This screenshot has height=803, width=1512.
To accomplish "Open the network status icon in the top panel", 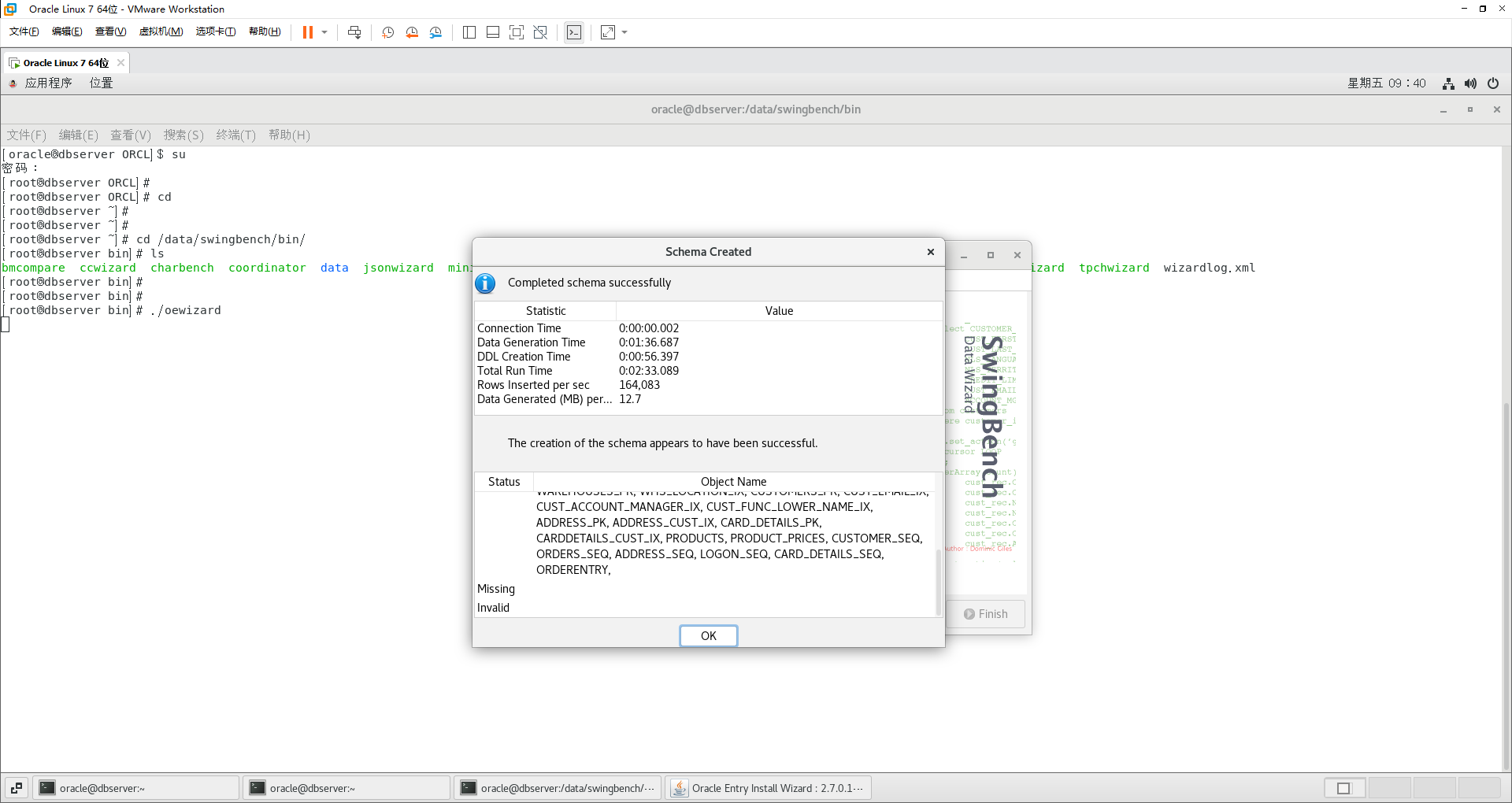I will click(x=1448, y=83).
